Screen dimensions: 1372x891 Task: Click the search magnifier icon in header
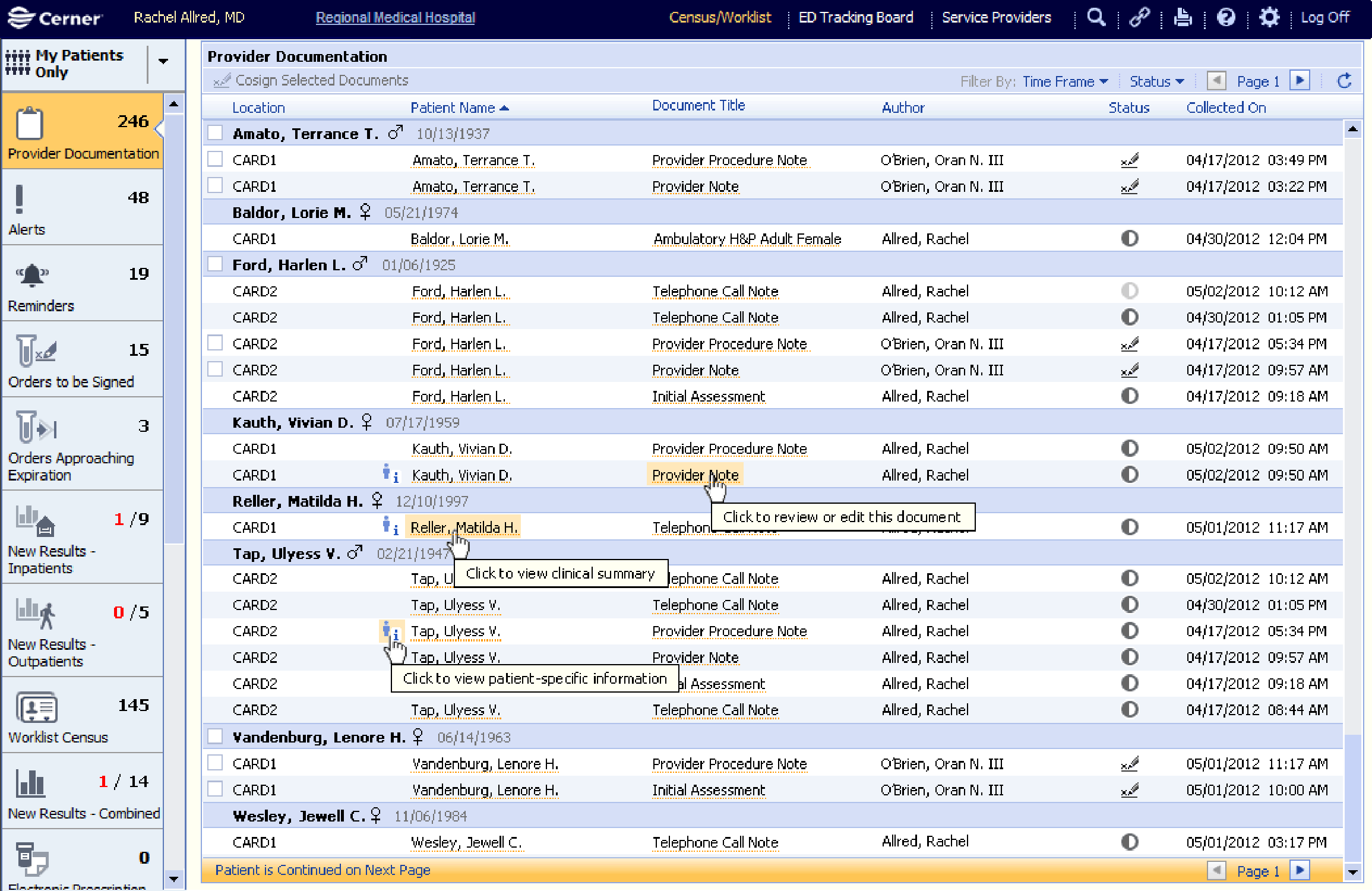1096,17
